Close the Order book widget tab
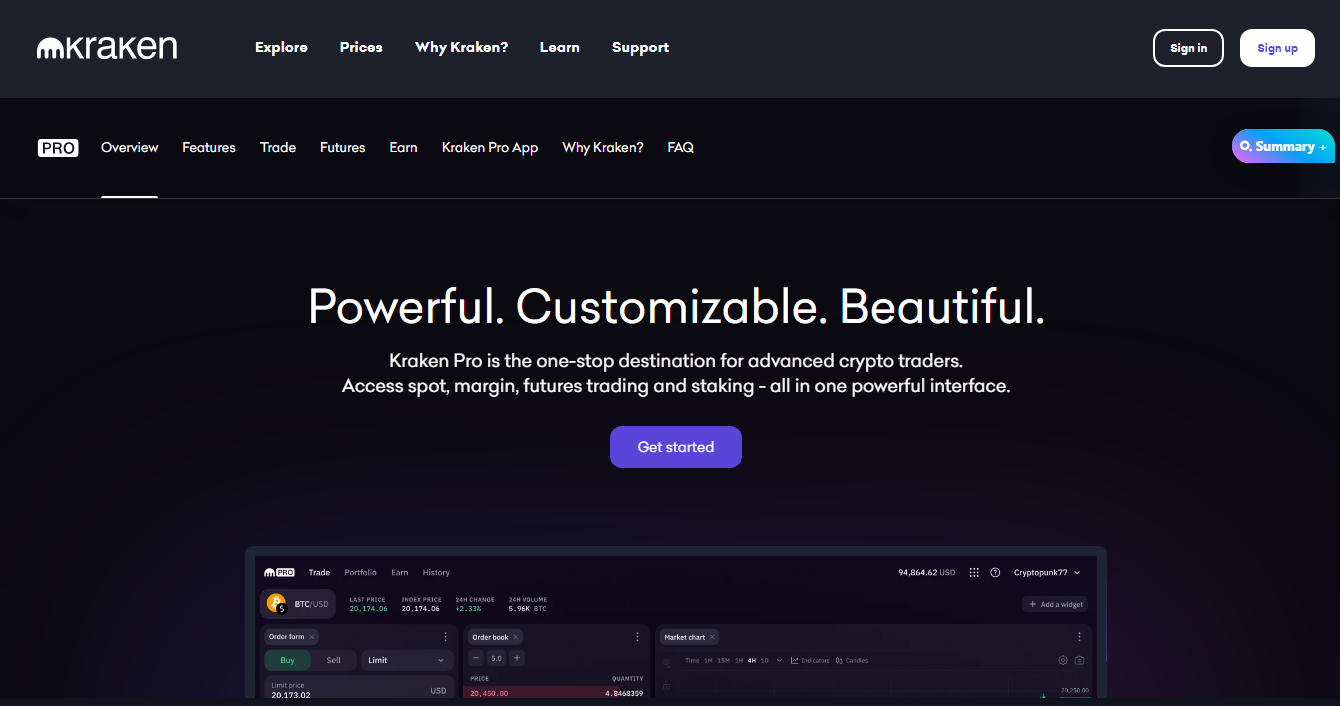The image size is (1340, 706). point(516,637)
